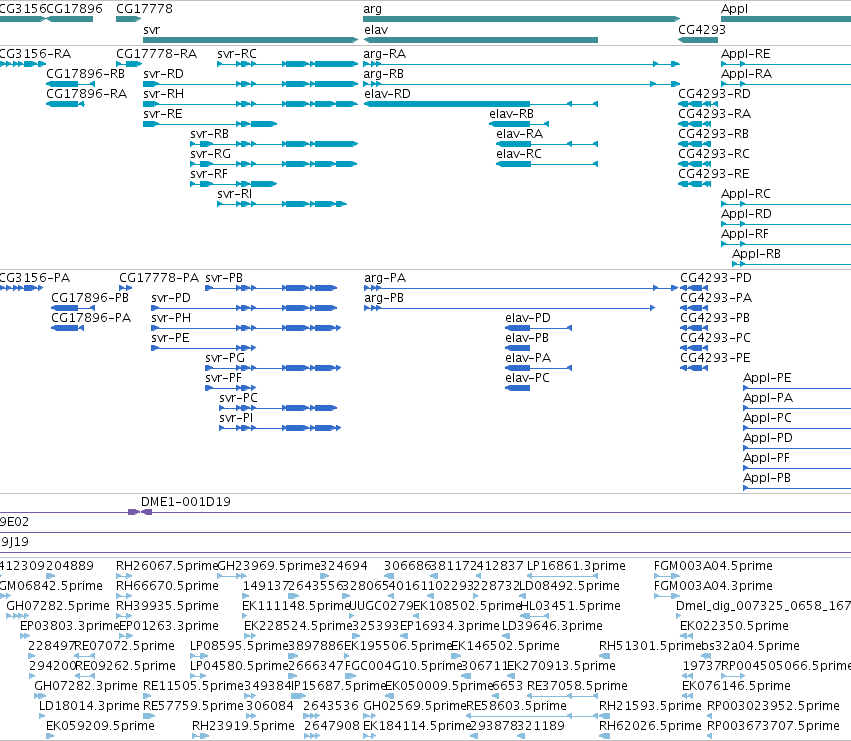Open transcript svr-RC

tap(237, 54)
